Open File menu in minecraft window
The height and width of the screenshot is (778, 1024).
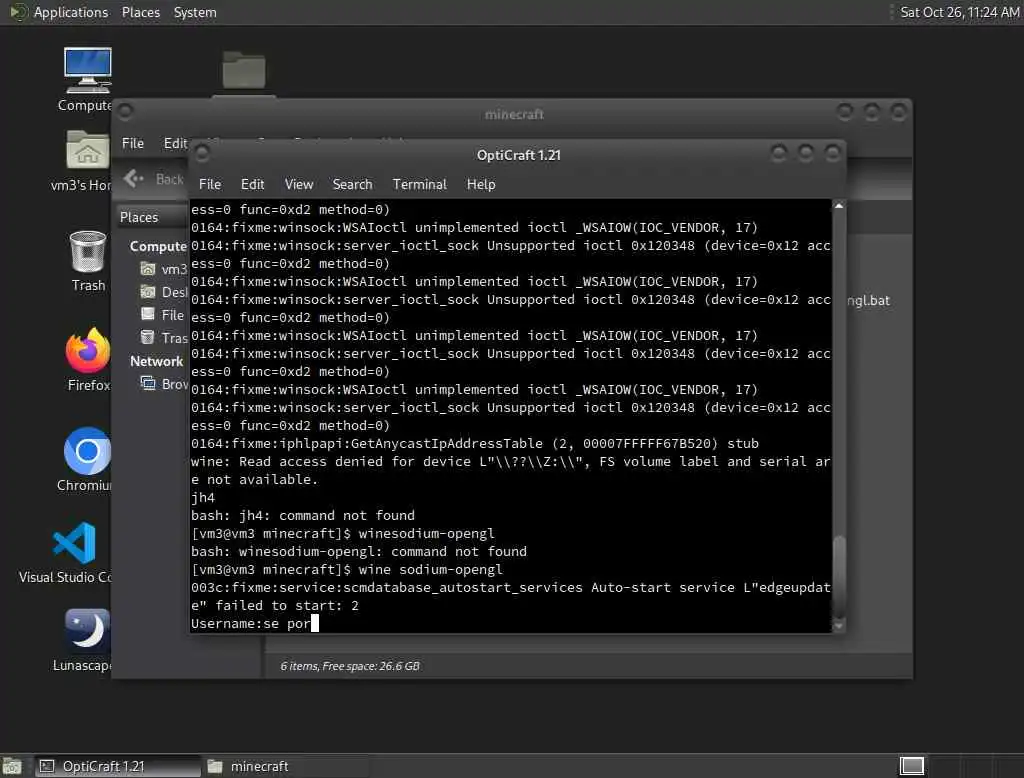(133, 143)
